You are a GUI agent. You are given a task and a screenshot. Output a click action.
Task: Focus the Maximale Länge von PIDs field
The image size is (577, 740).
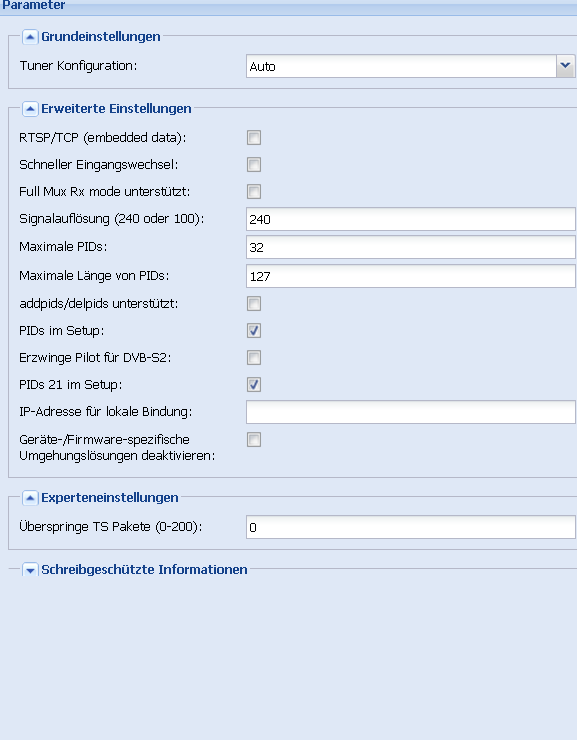(410, 276)
